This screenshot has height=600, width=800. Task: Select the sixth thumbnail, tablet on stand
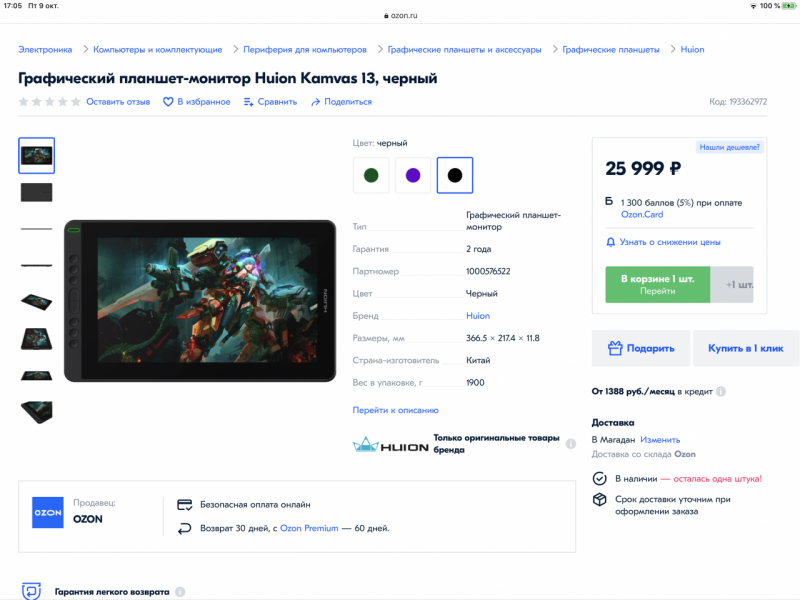click(36, 338)
